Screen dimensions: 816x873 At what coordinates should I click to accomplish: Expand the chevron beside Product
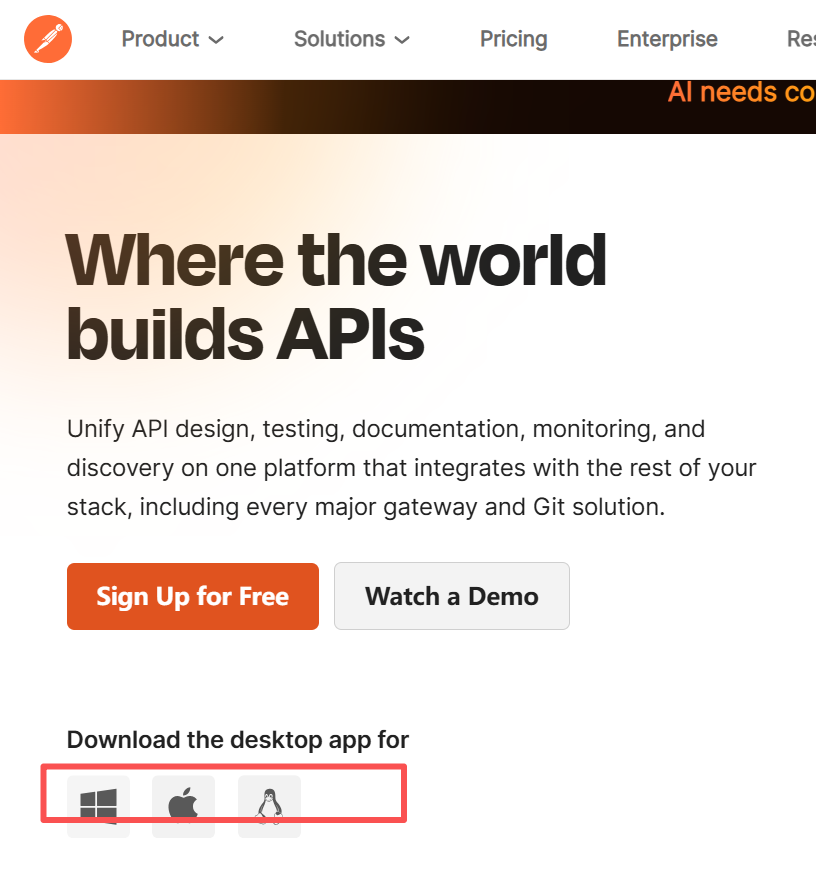pos(216,40)
